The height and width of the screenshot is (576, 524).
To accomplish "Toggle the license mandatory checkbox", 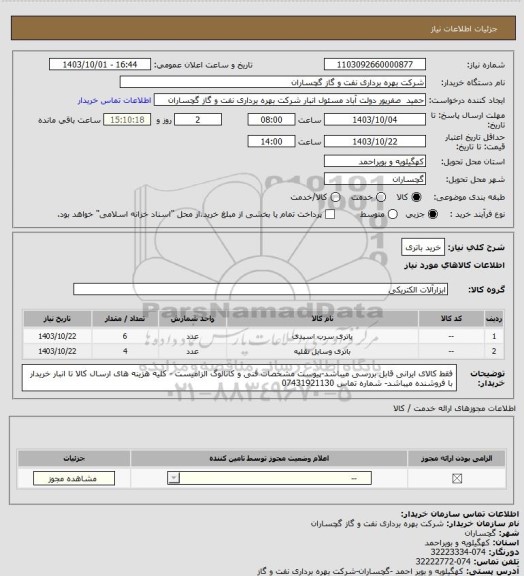I will coord(457,478).
